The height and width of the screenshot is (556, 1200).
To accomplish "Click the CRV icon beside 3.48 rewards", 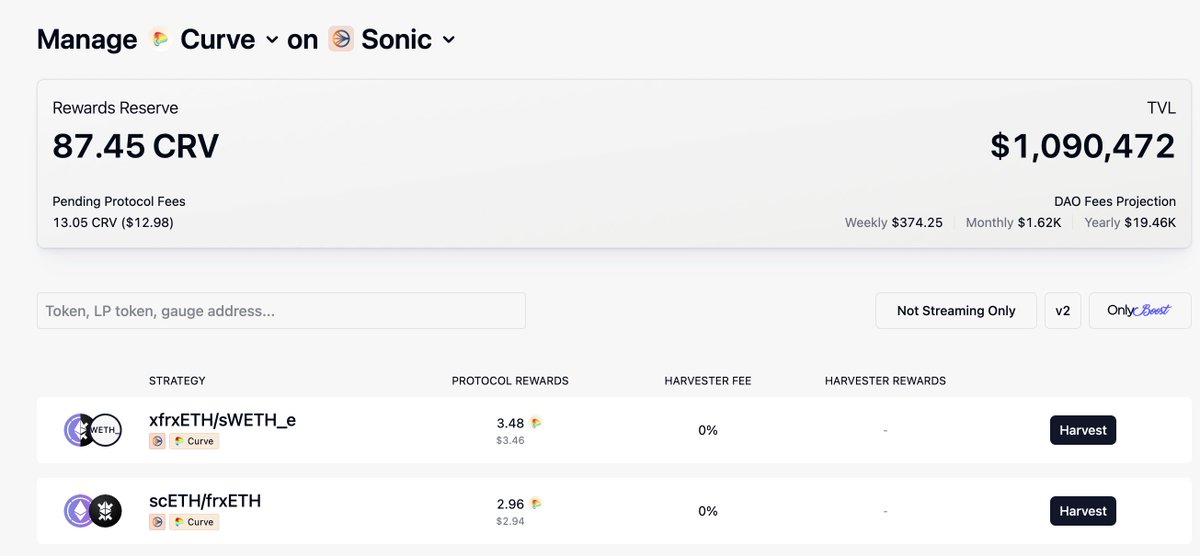I will click(536, 423).
